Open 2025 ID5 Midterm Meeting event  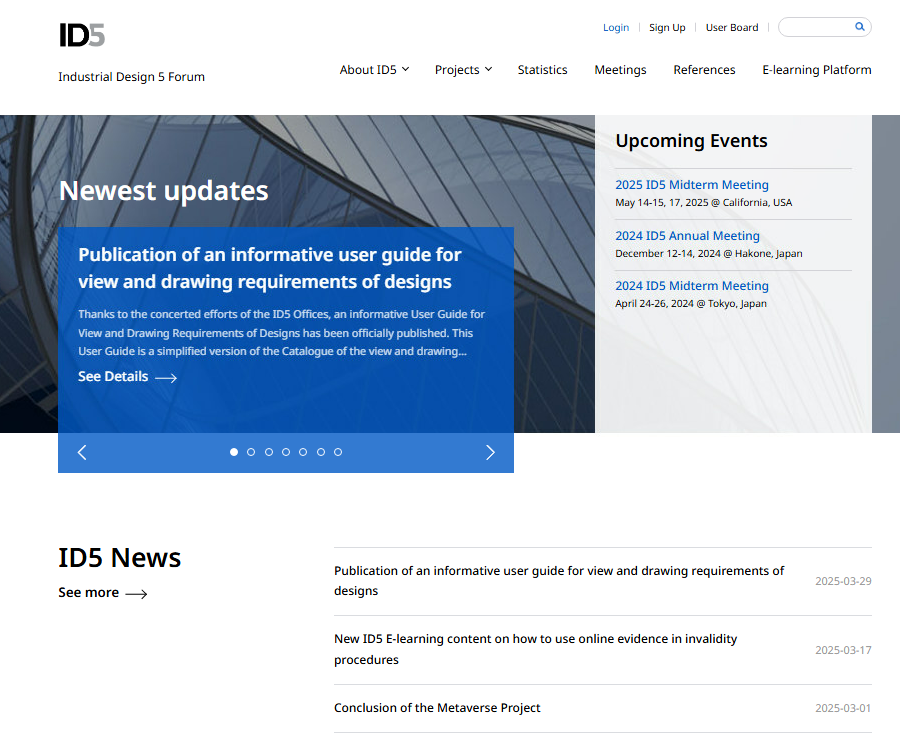tap(691, 185)
